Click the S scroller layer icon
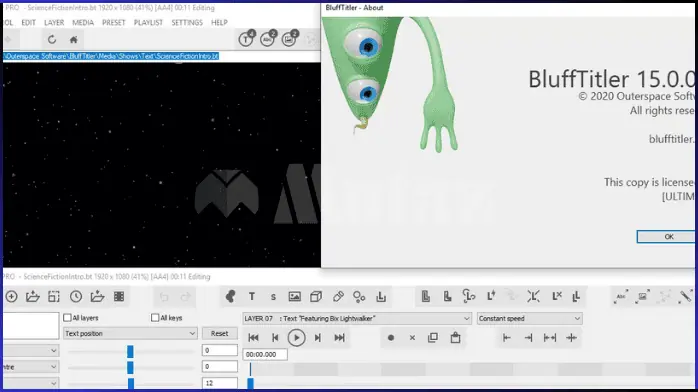Image resolution: width=698 pixels, height=392 pixels. point(273,297)
